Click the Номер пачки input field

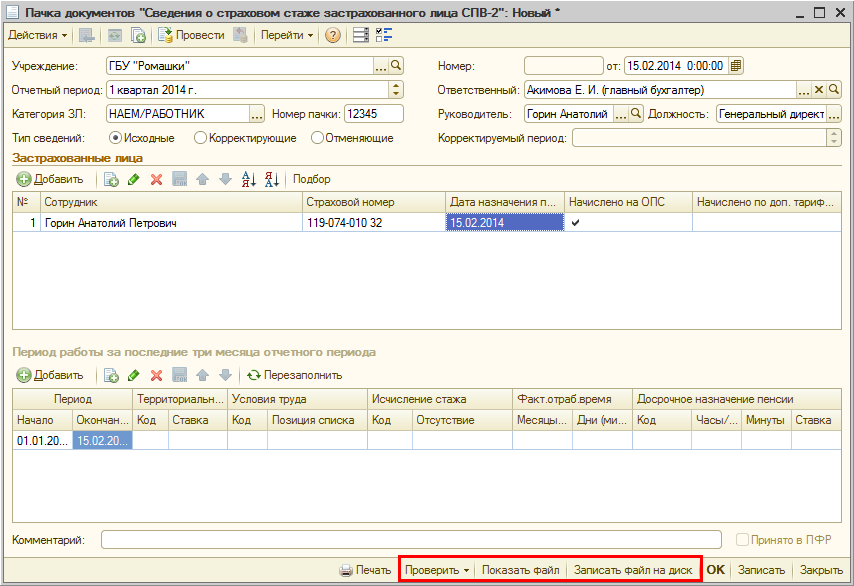pos(374,114)
